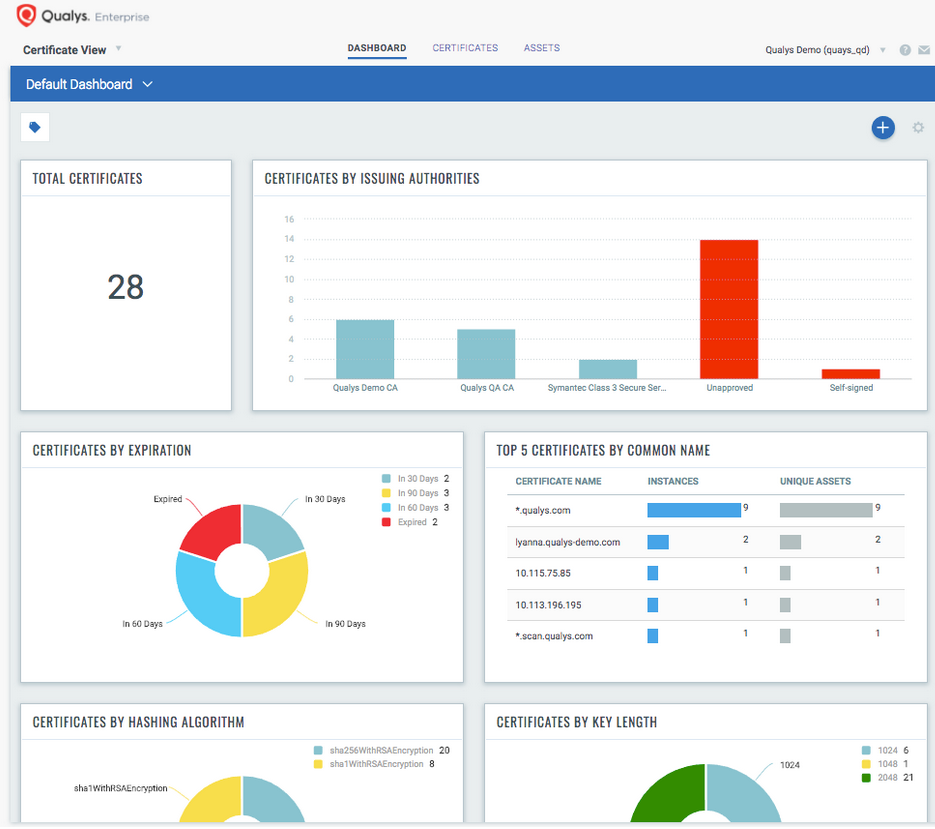Click the Certificate Name column header
This screenshot has height=829, width=935.
(558, 481)
